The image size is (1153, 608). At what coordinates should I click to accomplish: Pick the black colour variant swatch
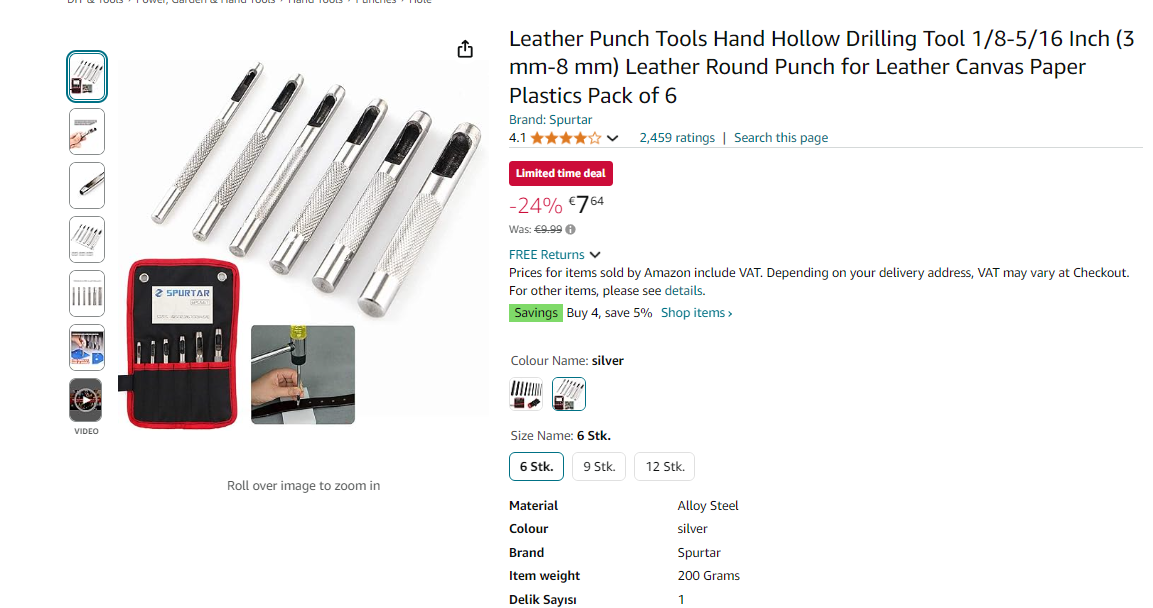tap(526, 394)
